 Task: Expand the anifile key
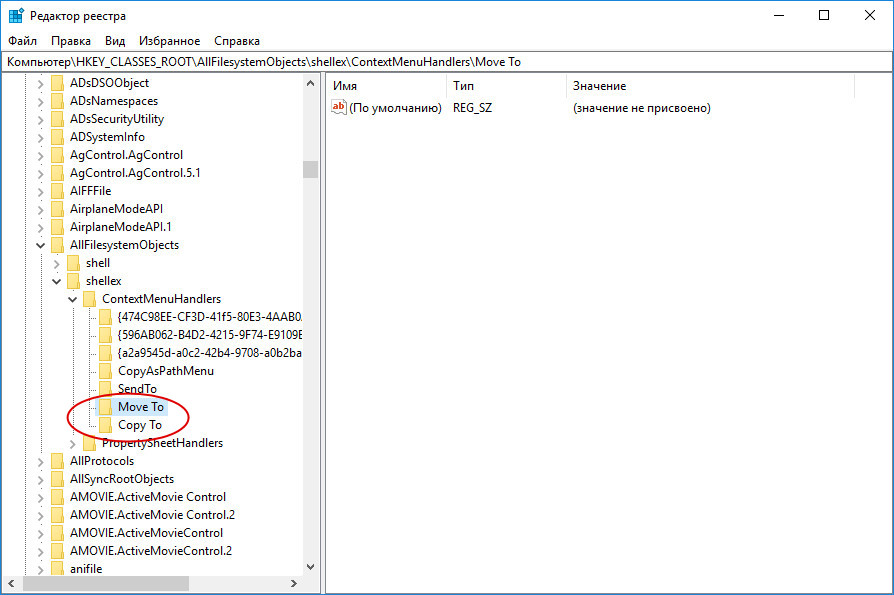click(x=40, y=569)
